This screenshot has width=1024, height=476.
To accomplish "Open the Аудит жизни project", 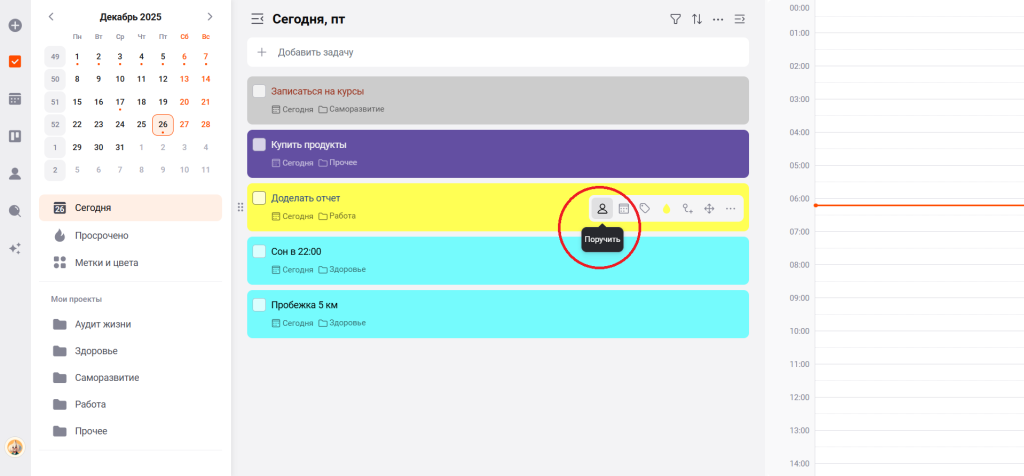I will (102, 324).
